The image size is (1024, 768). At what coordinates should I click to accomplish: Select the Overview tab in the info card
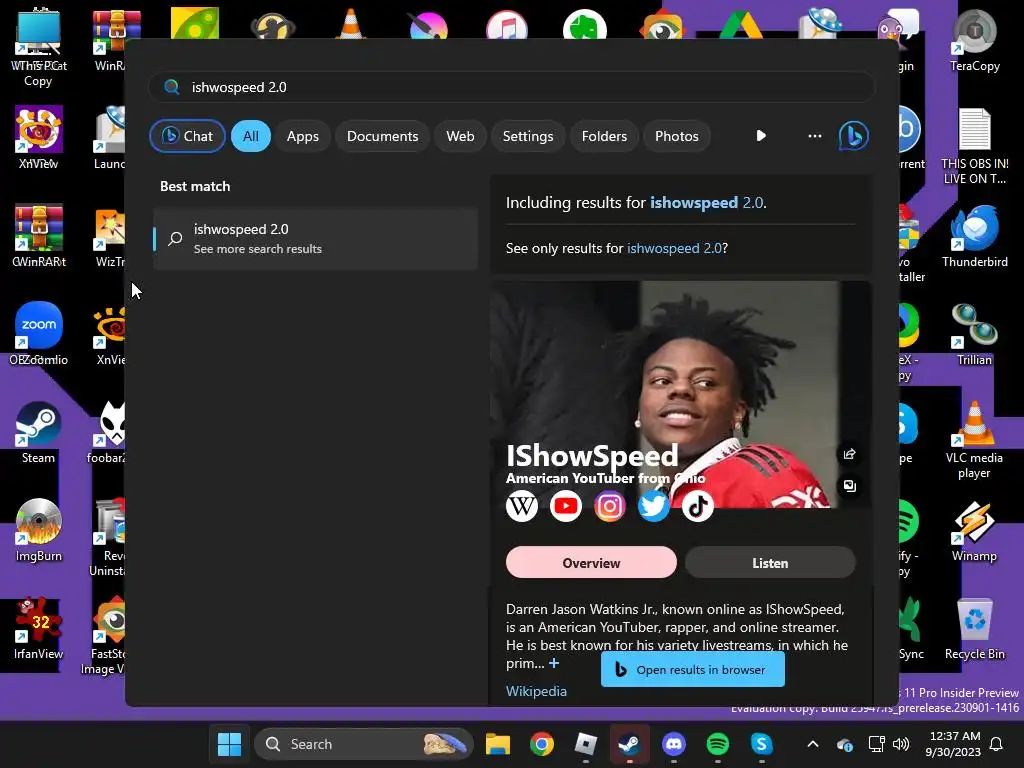pyautogui.click(x=591, y=562)
